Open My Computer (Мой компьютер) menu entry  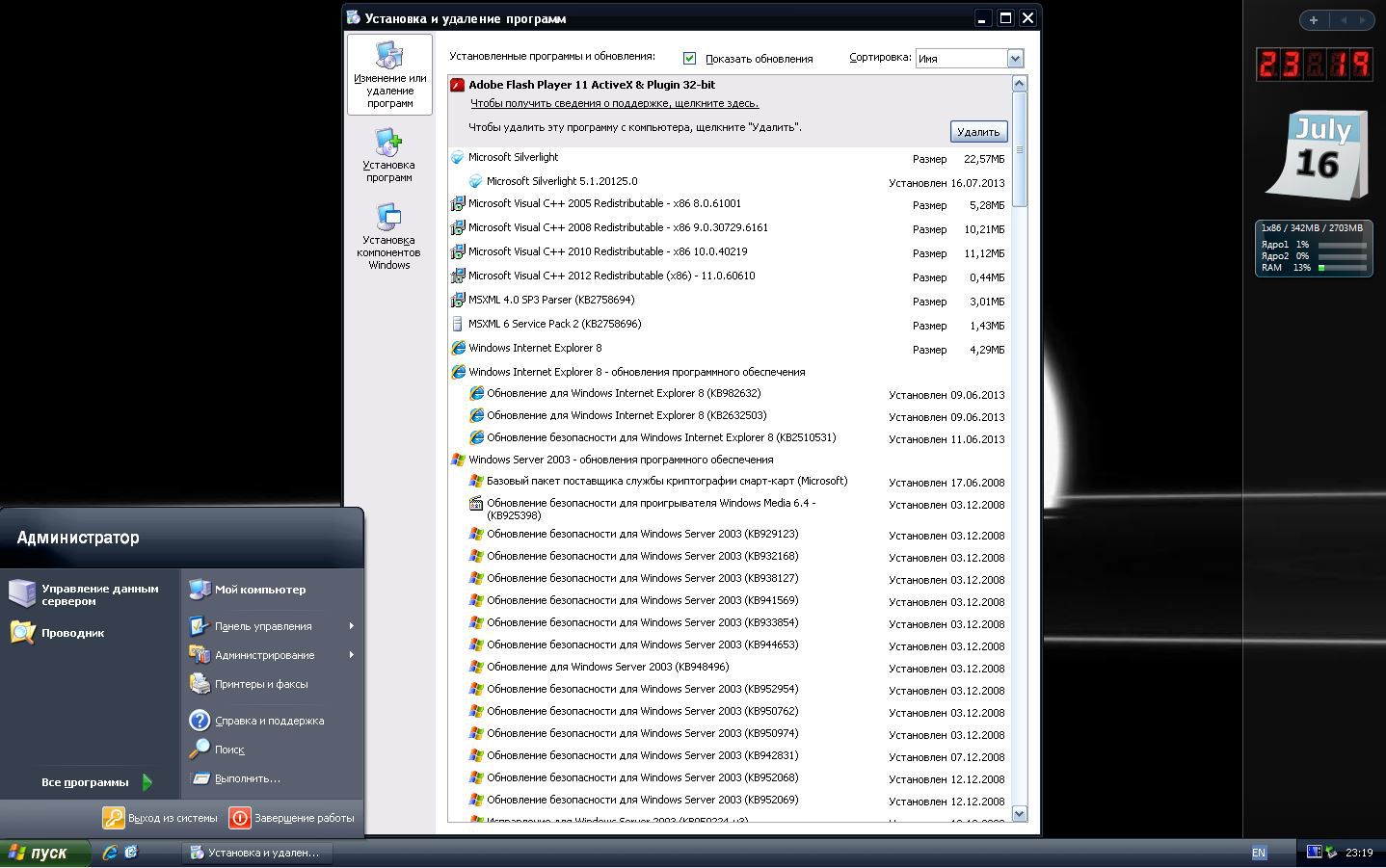pyautogui.click(x=260, y=590)
